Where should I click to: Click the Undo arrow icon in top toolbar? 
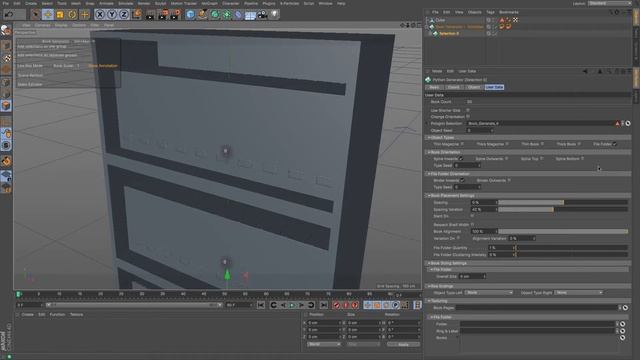9,15
